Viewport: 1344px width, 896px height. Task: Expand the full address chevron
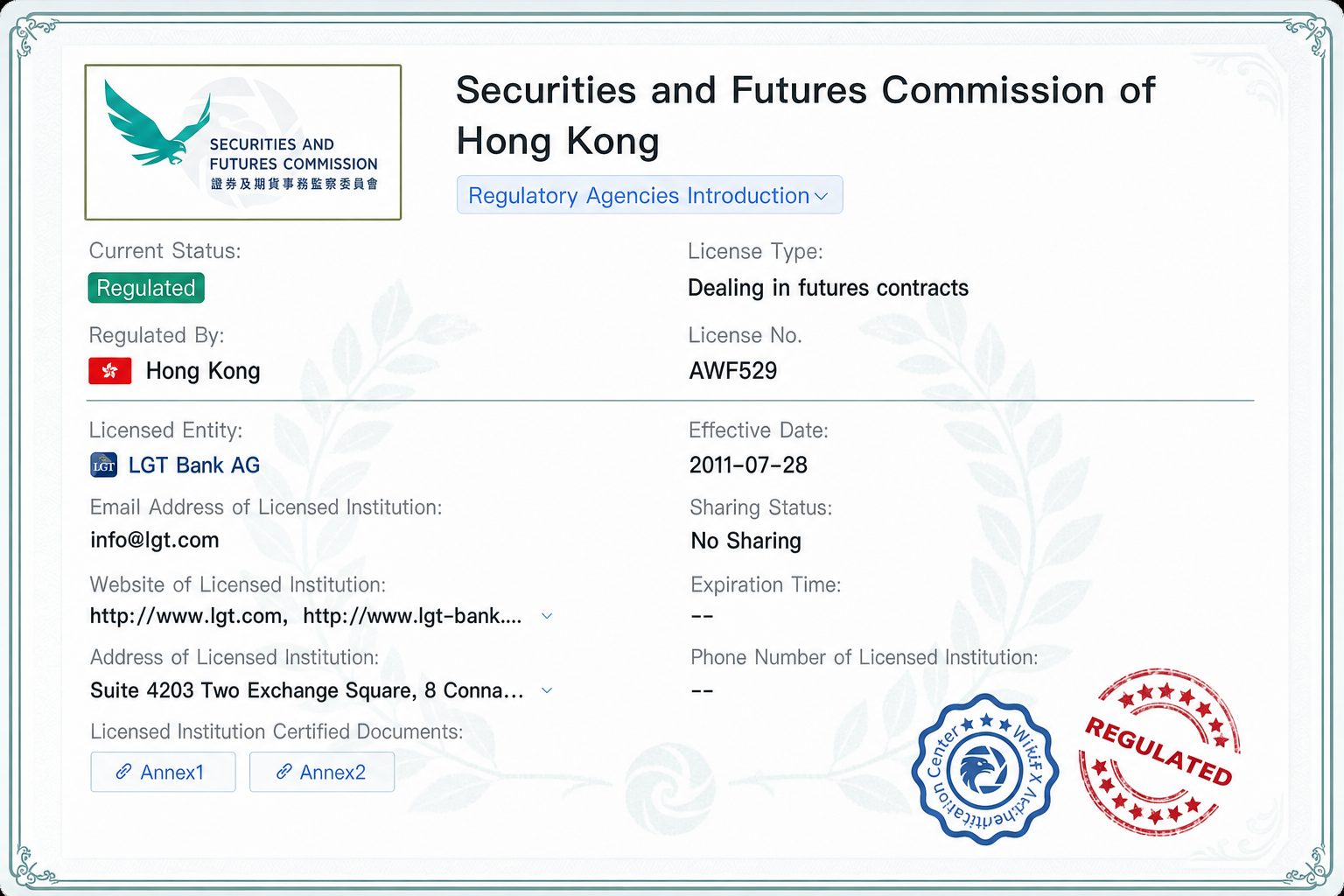(x=547, y=690)
